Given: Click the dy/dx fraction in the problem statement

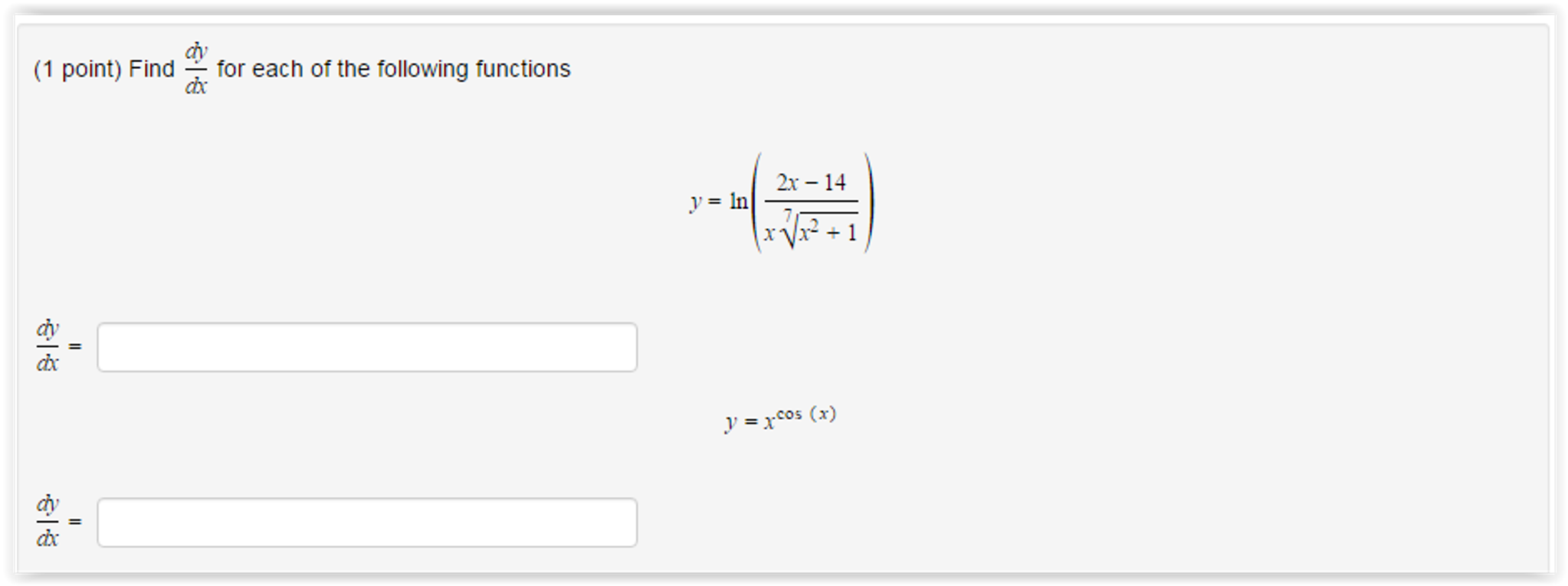Looking at the screenshot, I should click(x=198, y=69).
